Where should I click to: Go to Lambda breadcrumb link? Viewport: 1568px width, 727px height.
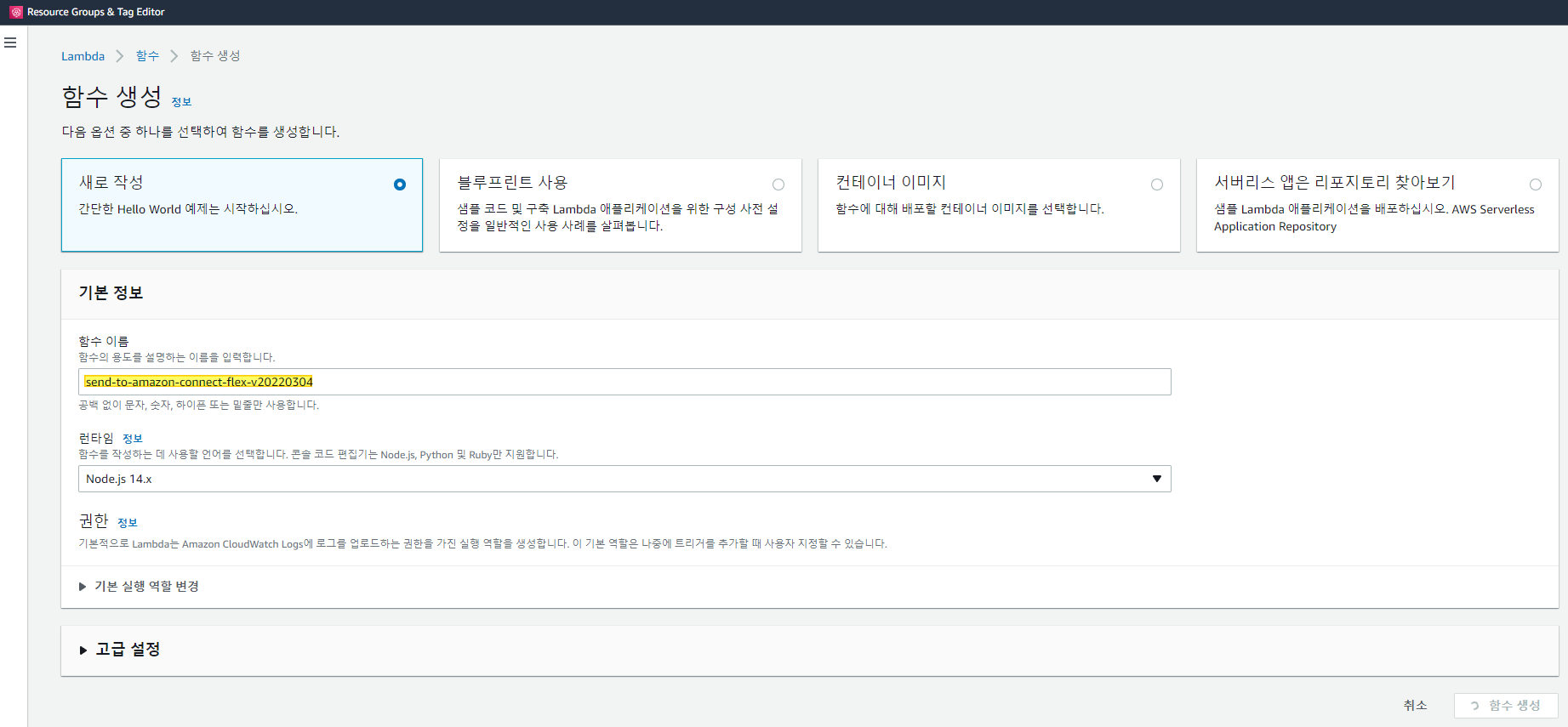point(83,56)
